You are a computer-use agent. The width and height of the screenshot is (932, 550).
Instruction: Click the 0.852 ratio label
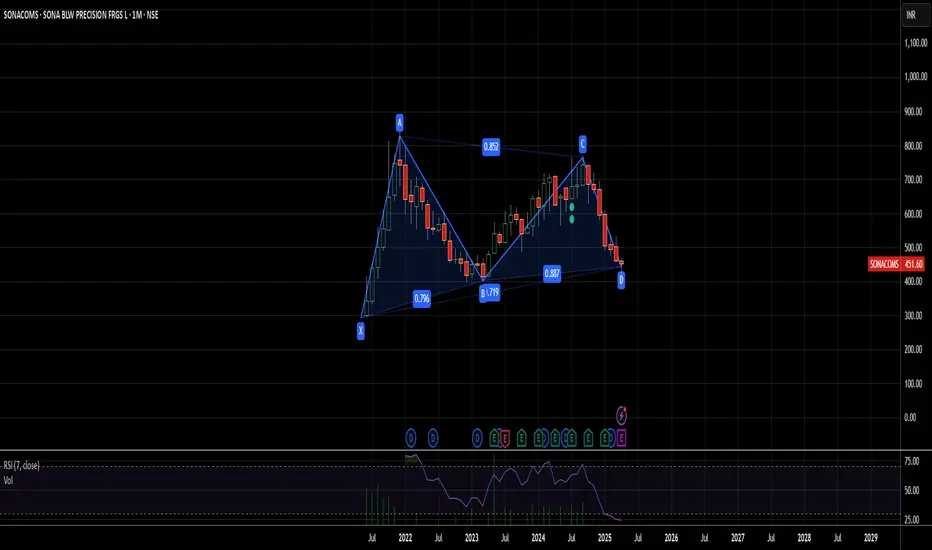[491, 147]
